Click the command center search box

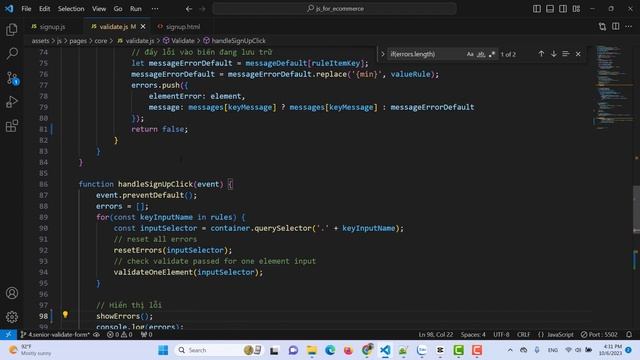tap(334, 9)
